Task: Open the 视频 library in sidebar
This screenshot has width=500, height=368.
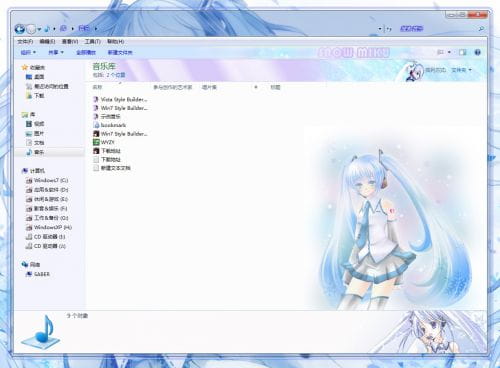Action: coord(35,124)
